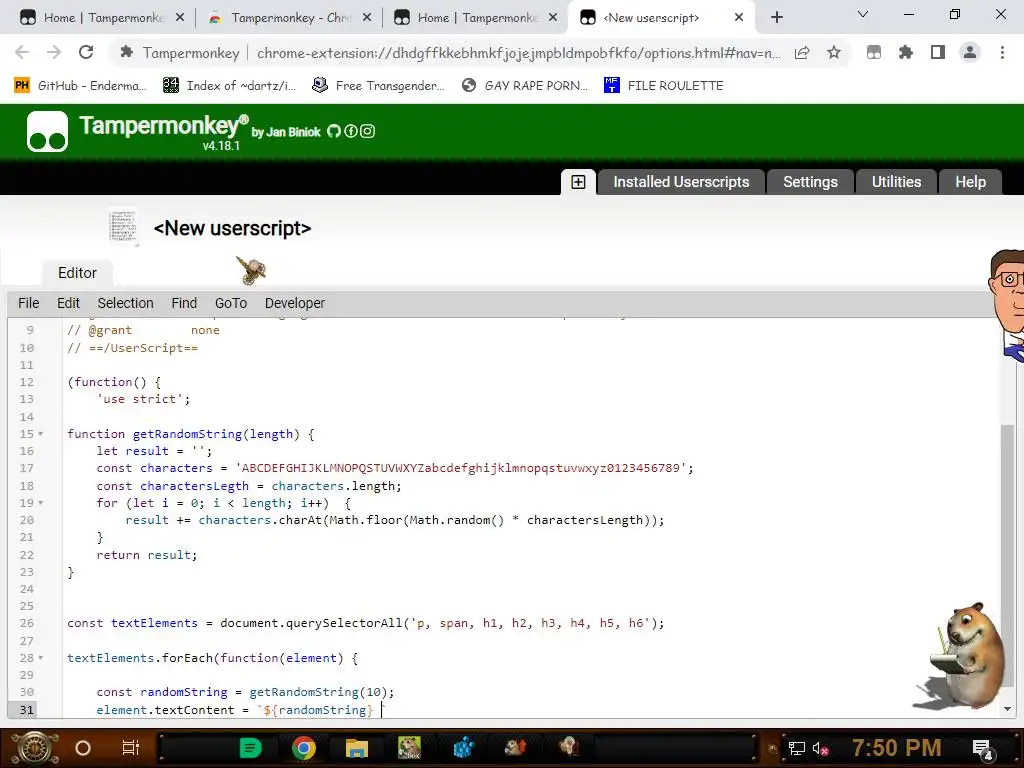Open the Developer menu
Viewport: 1024px width, 768px height.
pos(295,303)
